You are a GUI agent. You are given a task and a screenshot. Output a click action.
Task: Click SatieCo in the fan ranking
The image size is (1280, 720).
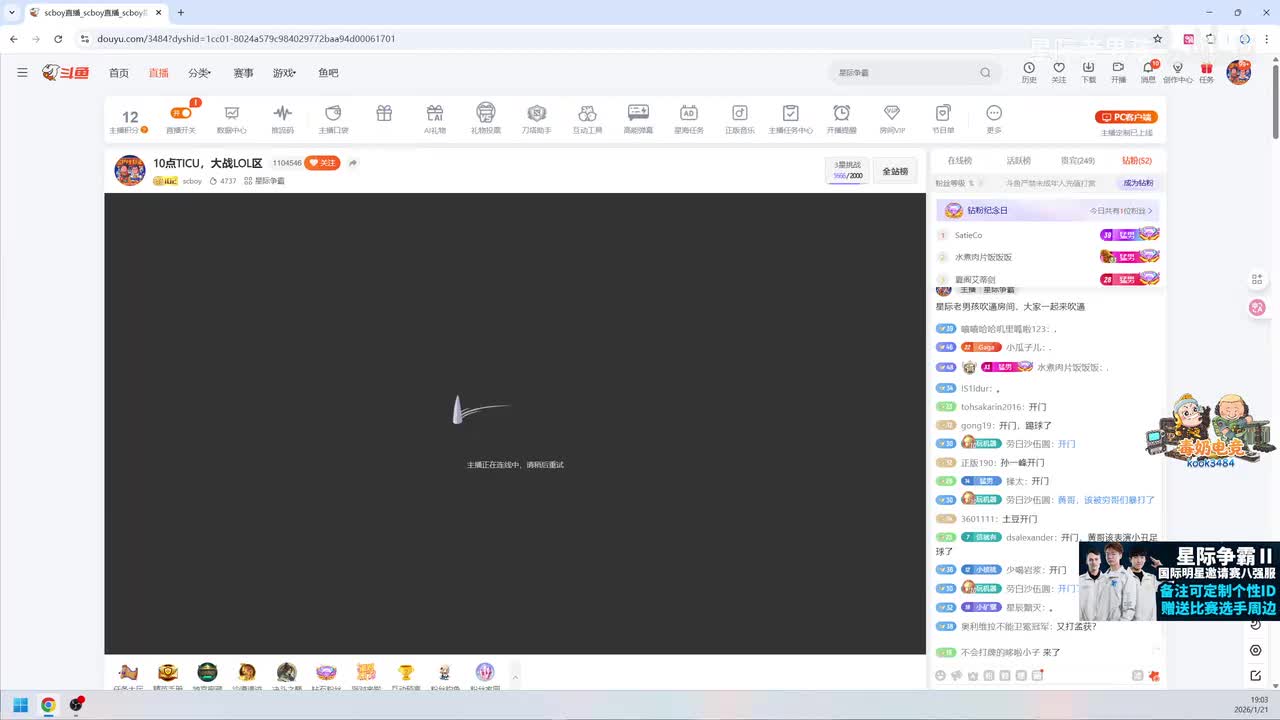[x=968, y=235]
